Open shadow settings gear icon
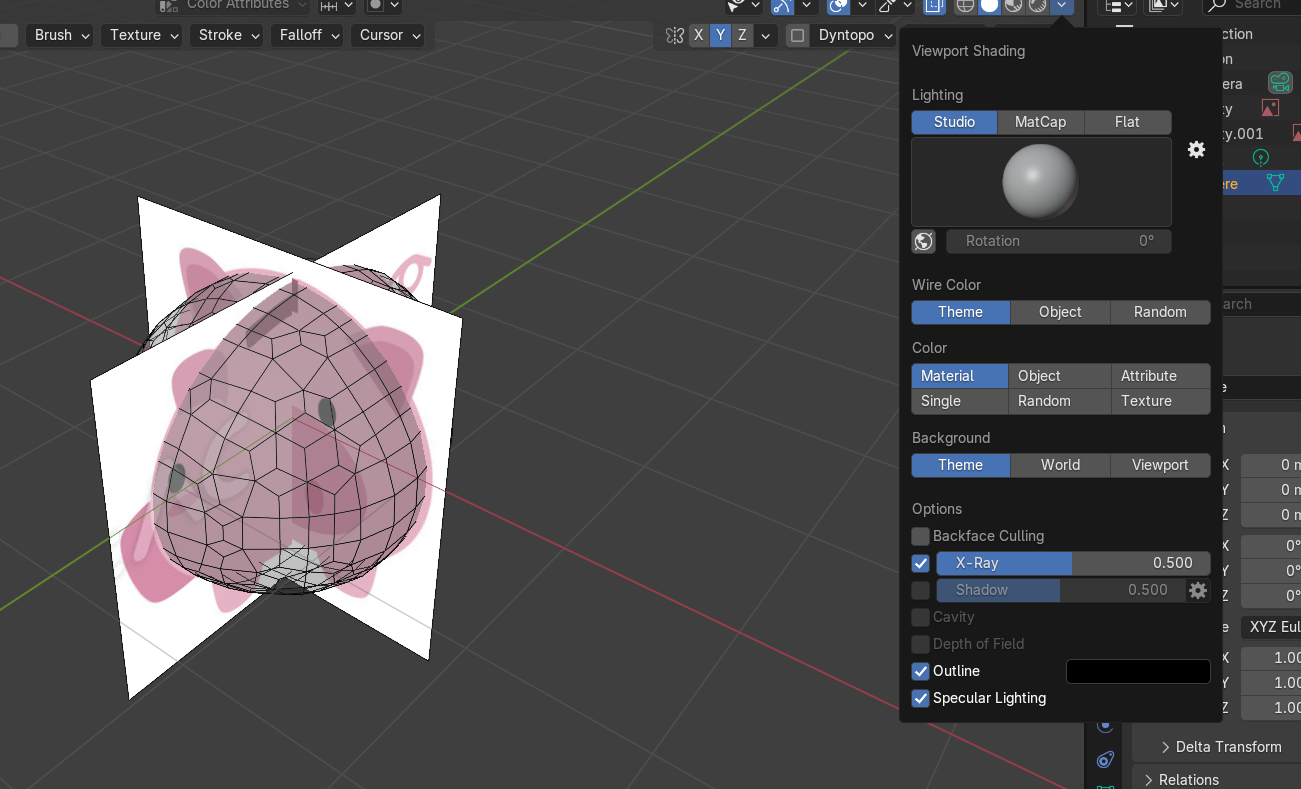The image size is (1301, 789). pos(1198,590)
